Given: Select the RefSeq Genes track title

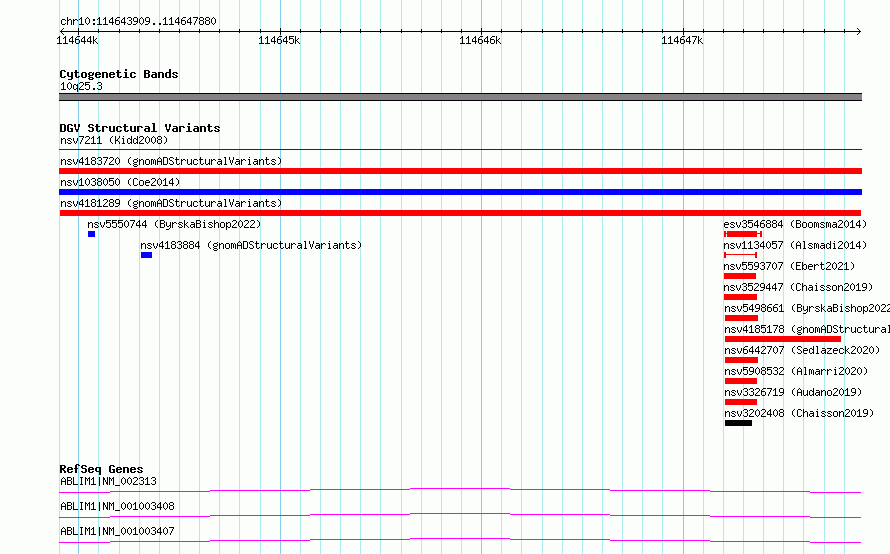Looking at the screenshot, I should point(101,469).
